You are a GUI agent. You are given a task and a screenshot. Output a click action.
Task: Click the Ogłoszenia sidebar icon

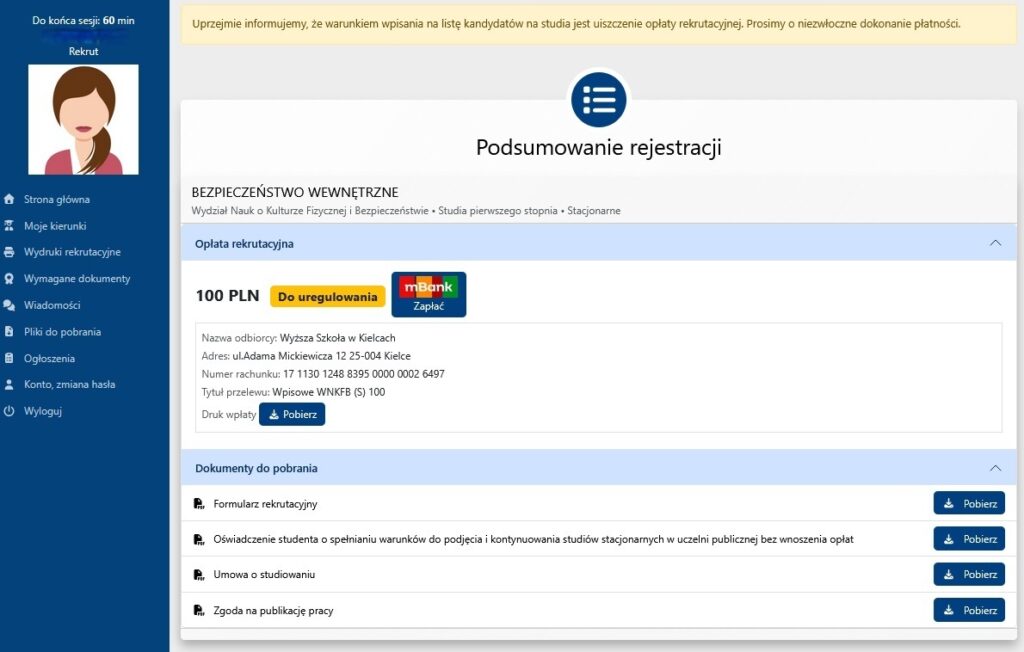[x=9, y=358]
